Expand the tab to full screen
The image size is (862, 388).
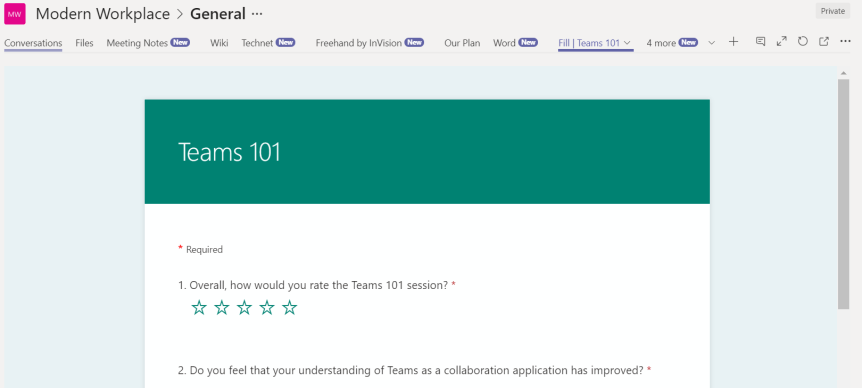pos(781,41)
